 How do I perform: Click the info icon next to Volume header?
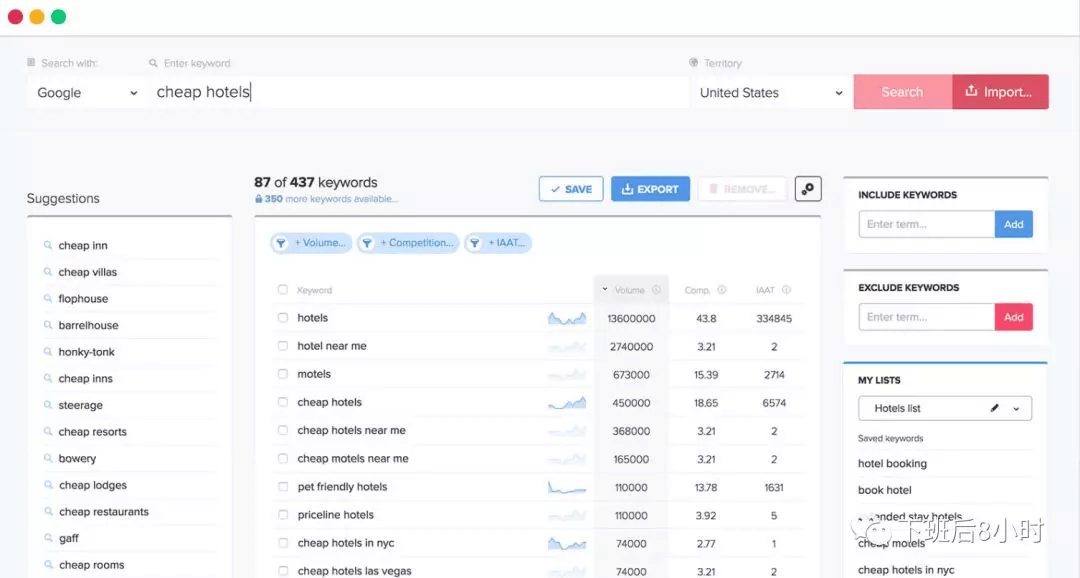click(x=657, y=290)
